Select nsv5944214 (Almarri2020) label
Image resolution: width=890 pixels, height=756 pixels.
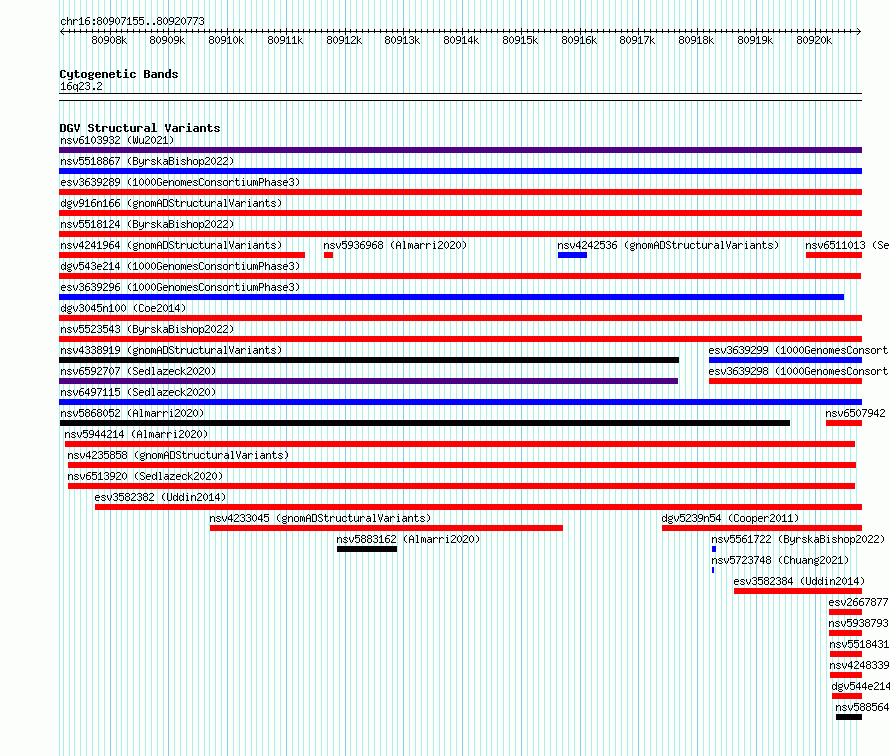136,434
